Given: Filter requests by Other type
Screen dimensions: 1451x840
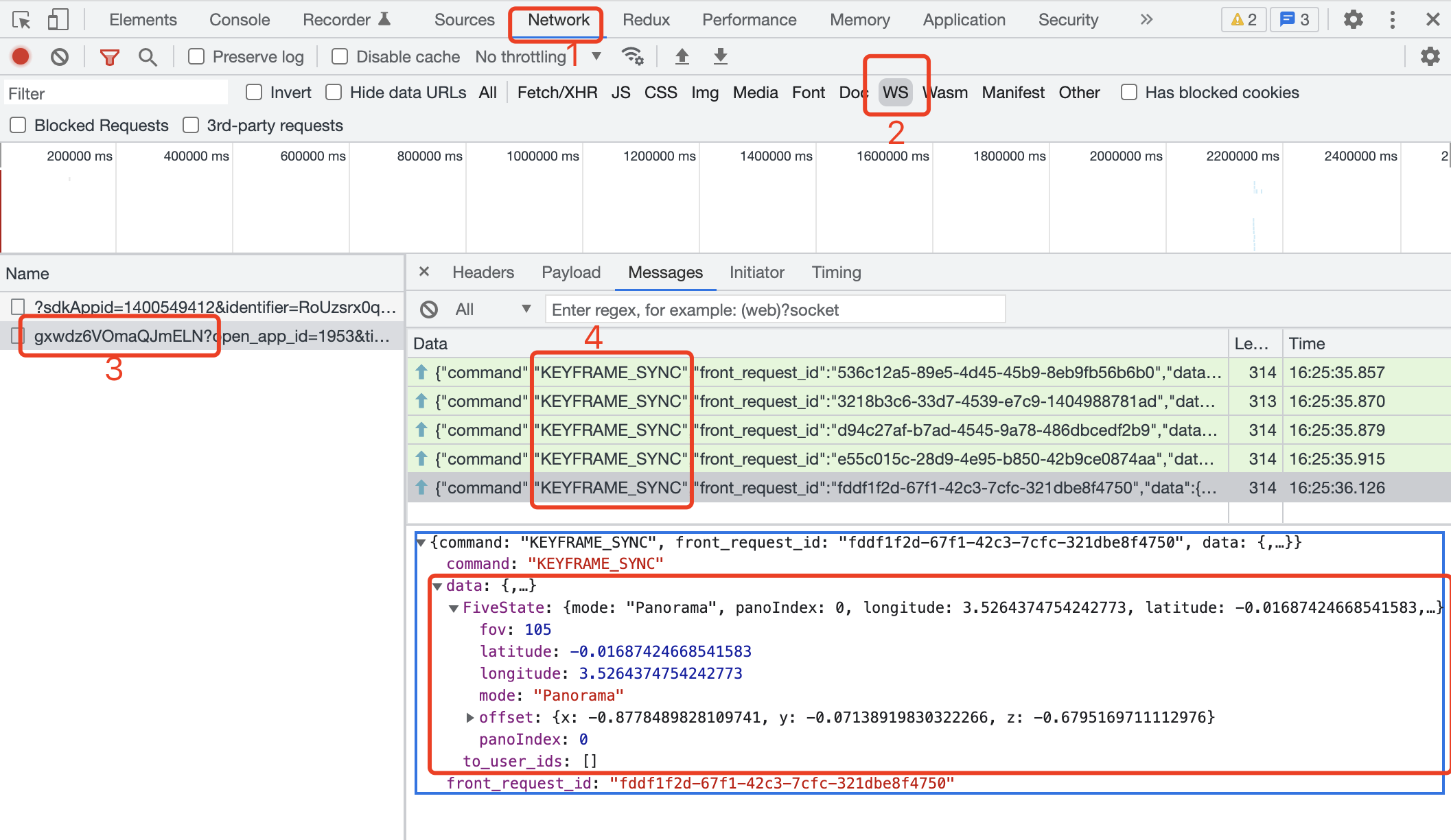Looking at the screenshot, I should click(1079, 93).
